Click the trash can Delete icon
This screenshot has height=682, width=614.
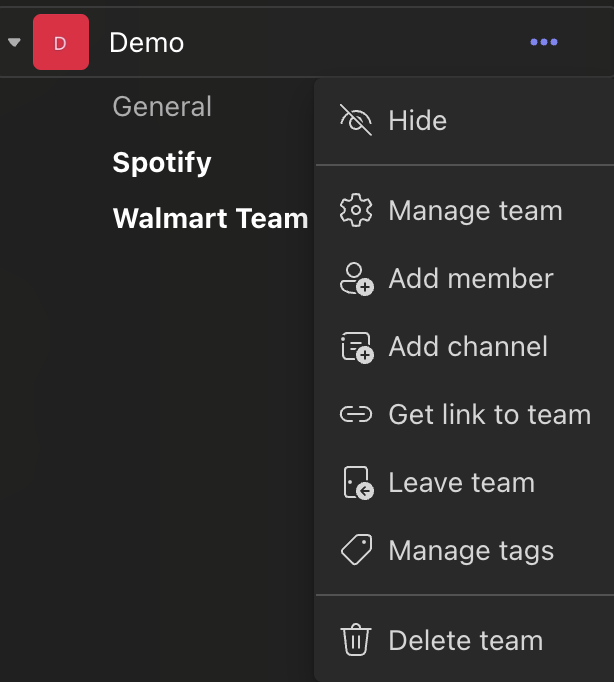[356, 640]
